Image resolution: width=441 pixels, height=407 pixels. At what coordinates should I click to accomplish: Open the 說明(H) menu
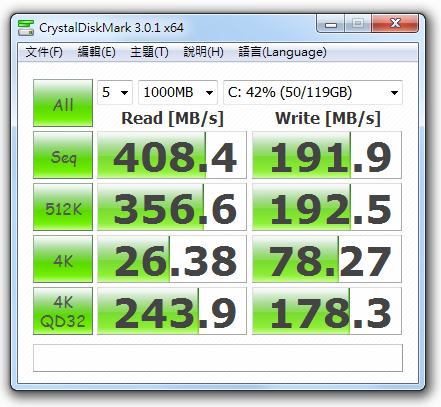pyautogui.click(x=203, y=52)
